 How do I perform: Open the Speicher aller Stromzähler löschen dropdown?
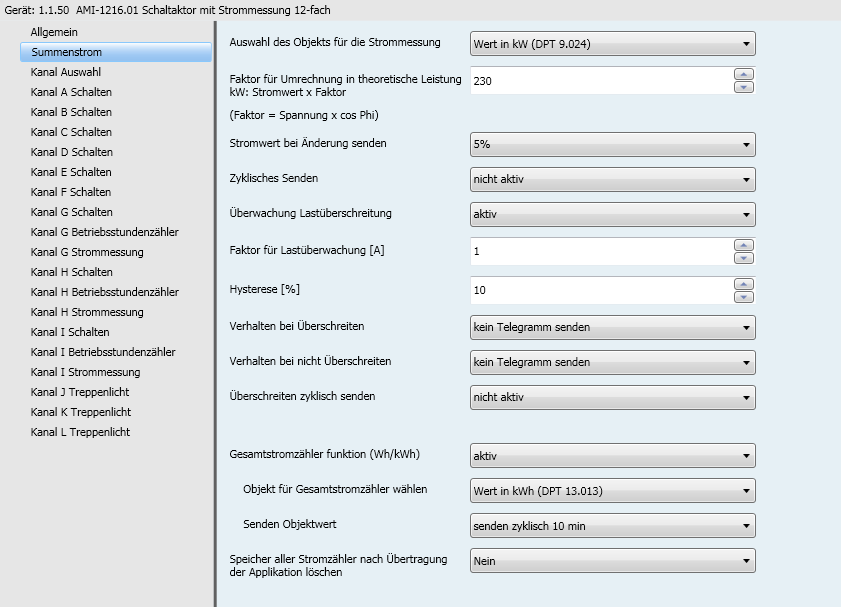pos(612,561)
